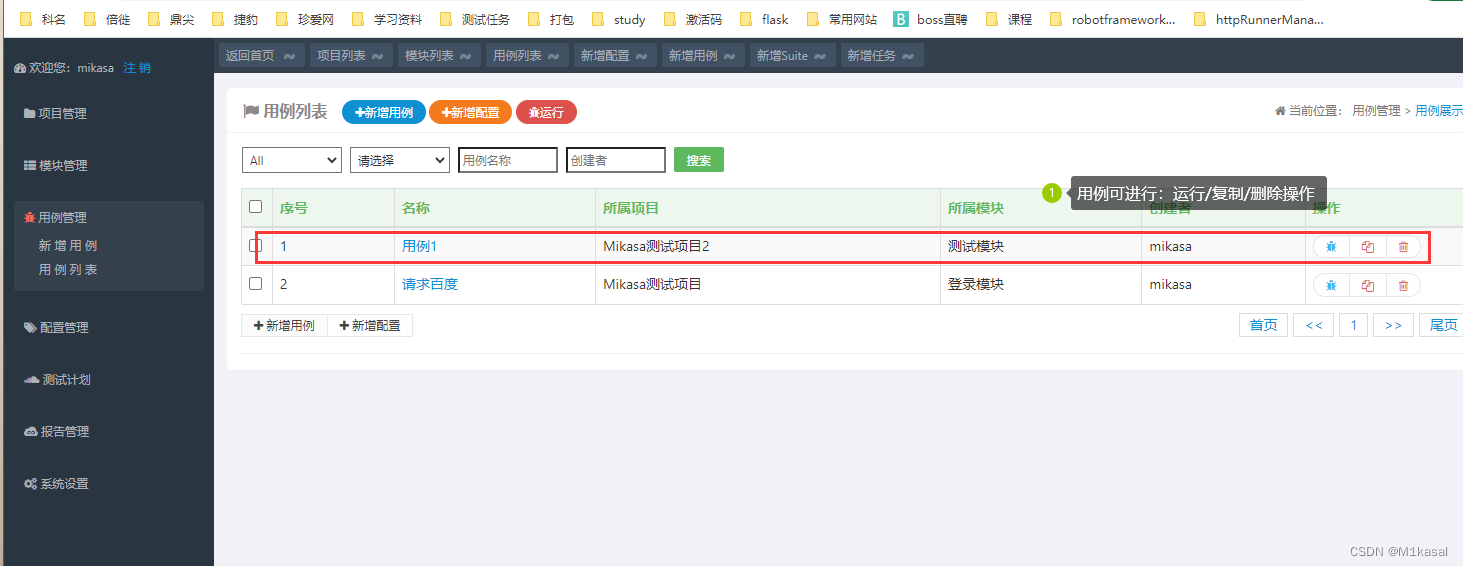Click the blue +新增用例 button
The height and width of the screenshot is (566, 1463).
pyautogui.click(x=384, y=113)
